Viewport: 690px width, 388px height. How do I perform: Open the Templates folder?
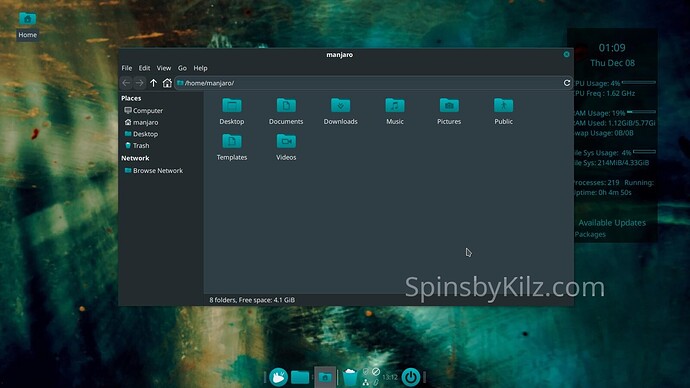pyautogui.click(x=231, y=147)
